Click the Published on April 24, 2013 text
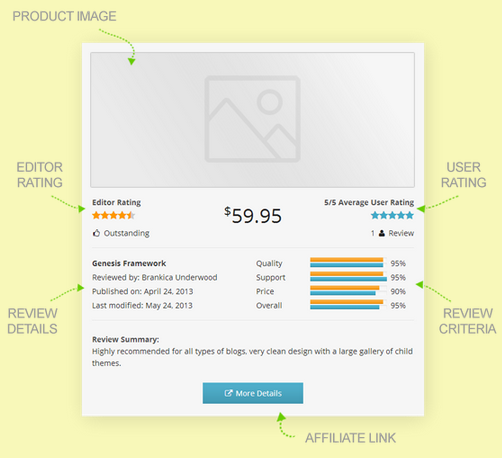The image size is (502, 458). click(143, 291)
